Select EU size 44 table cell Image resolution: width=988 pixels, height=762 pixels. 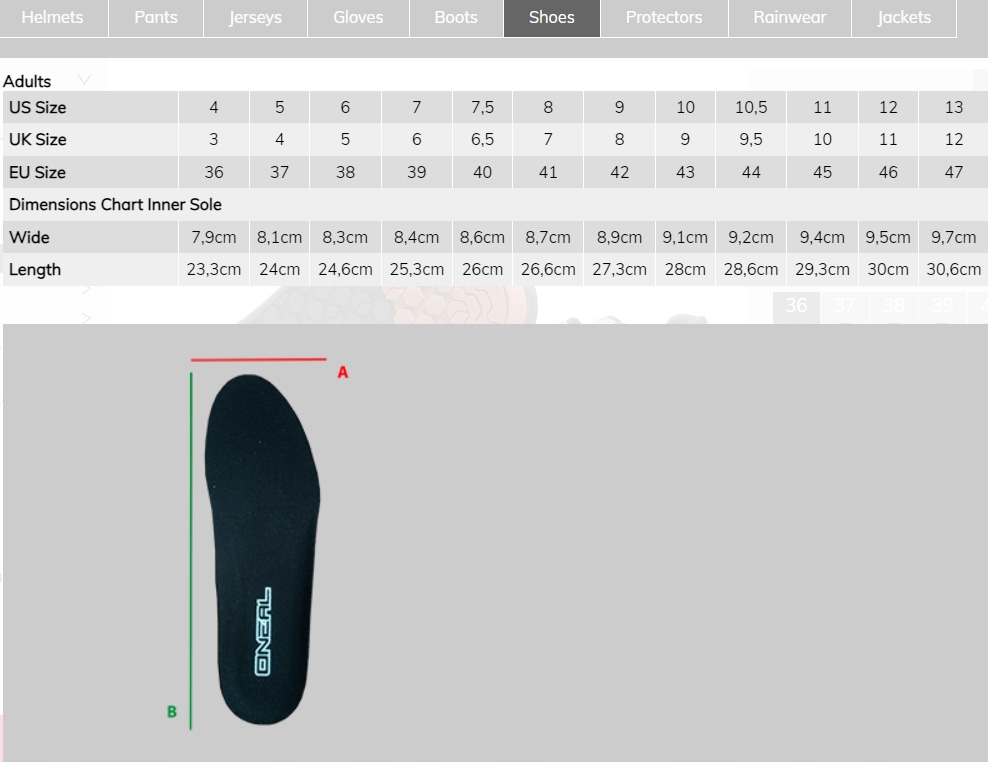pyautogui.click(x=751, y=172)
